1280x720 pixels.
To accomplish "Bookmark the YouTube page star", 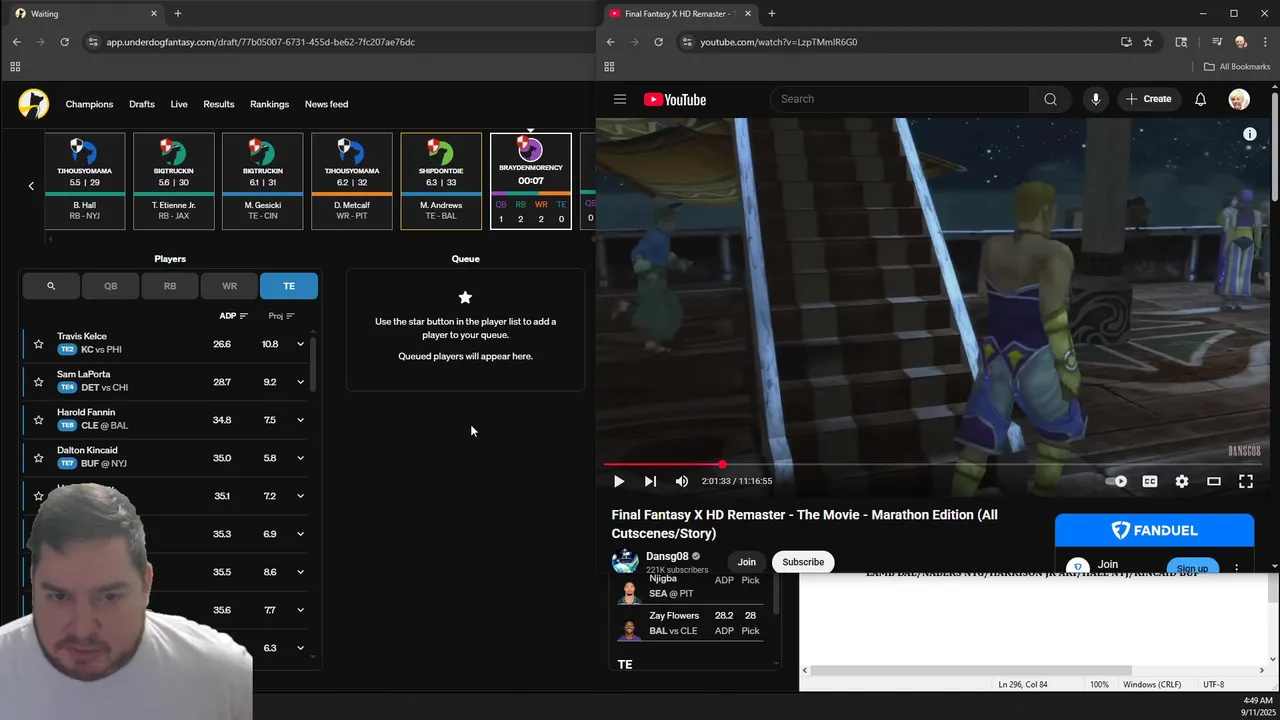I will point(1148,42).
